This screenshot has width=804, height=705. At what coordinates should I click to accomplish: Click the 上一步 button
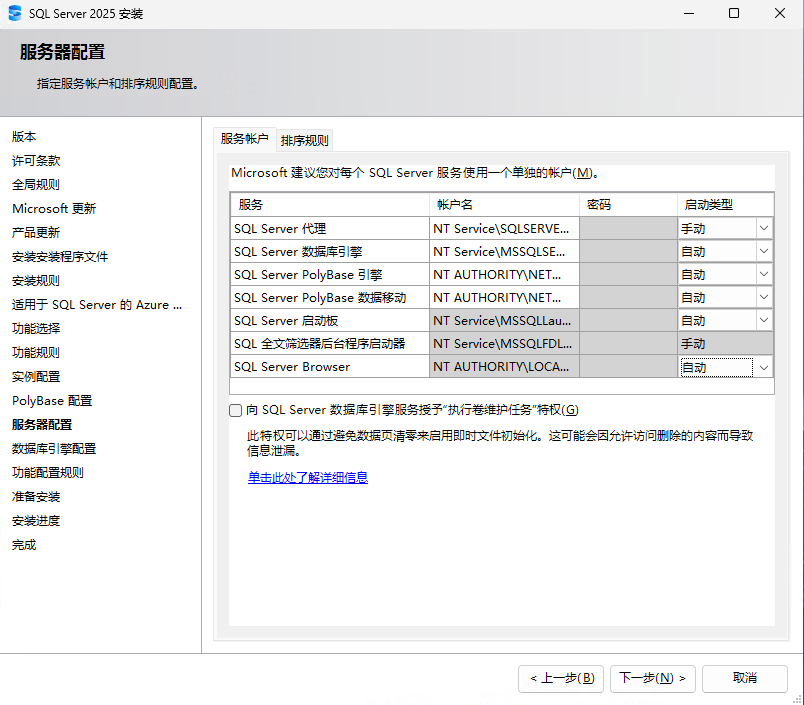[560, 678]
